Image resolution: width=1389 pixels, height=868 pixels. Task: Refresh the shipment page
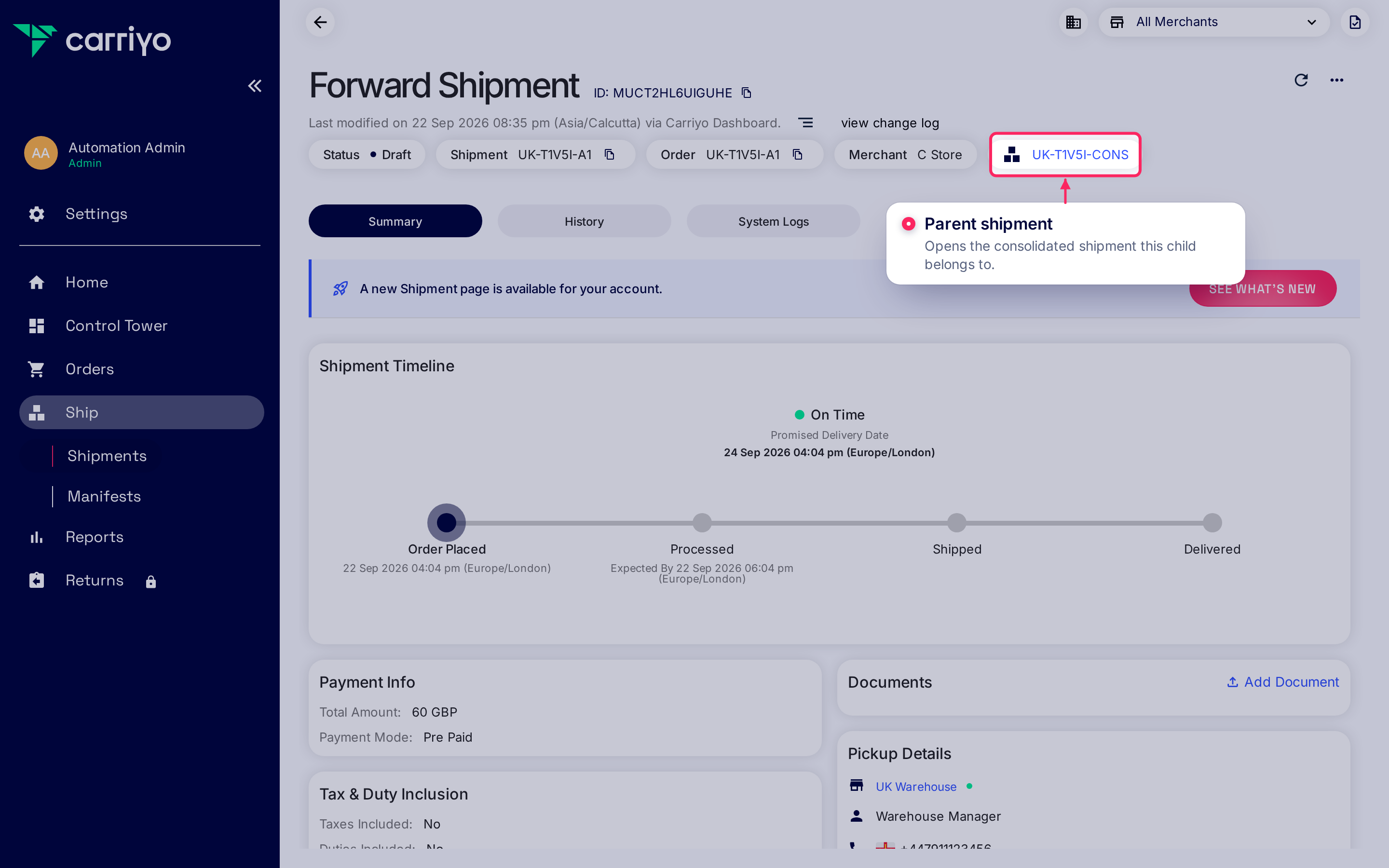pyautogui.click(x=1301, y=80)
